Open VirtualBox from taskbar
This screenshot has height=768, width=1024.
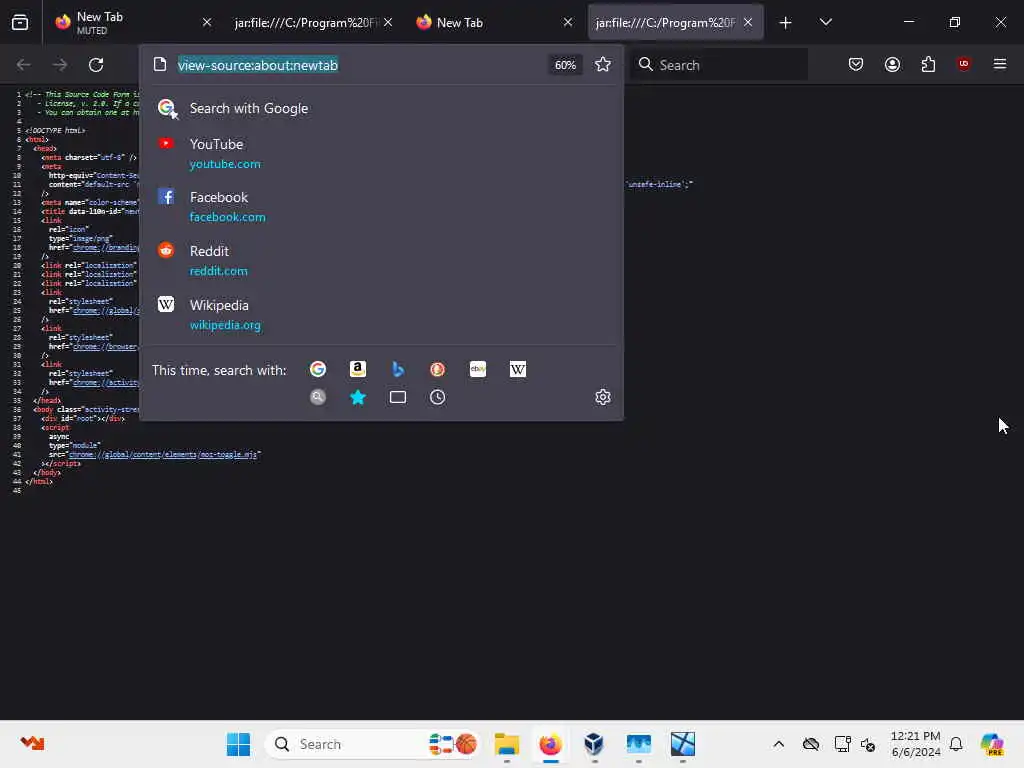[x=594, y=744]
